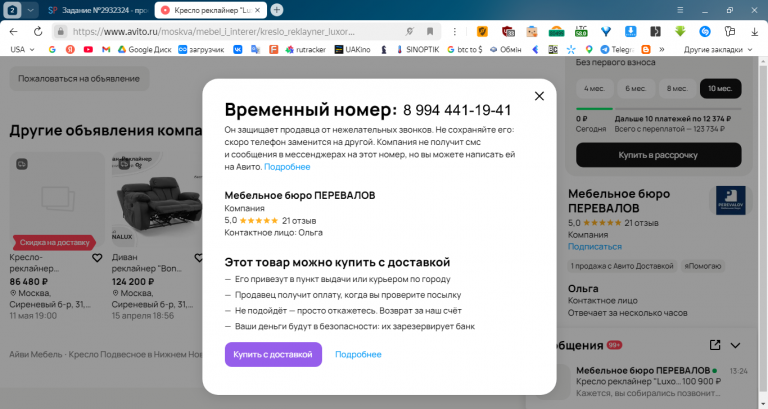Open the Yandex bookmark icon
Viewport: 768px width, 409px height.
pos(70,49)
